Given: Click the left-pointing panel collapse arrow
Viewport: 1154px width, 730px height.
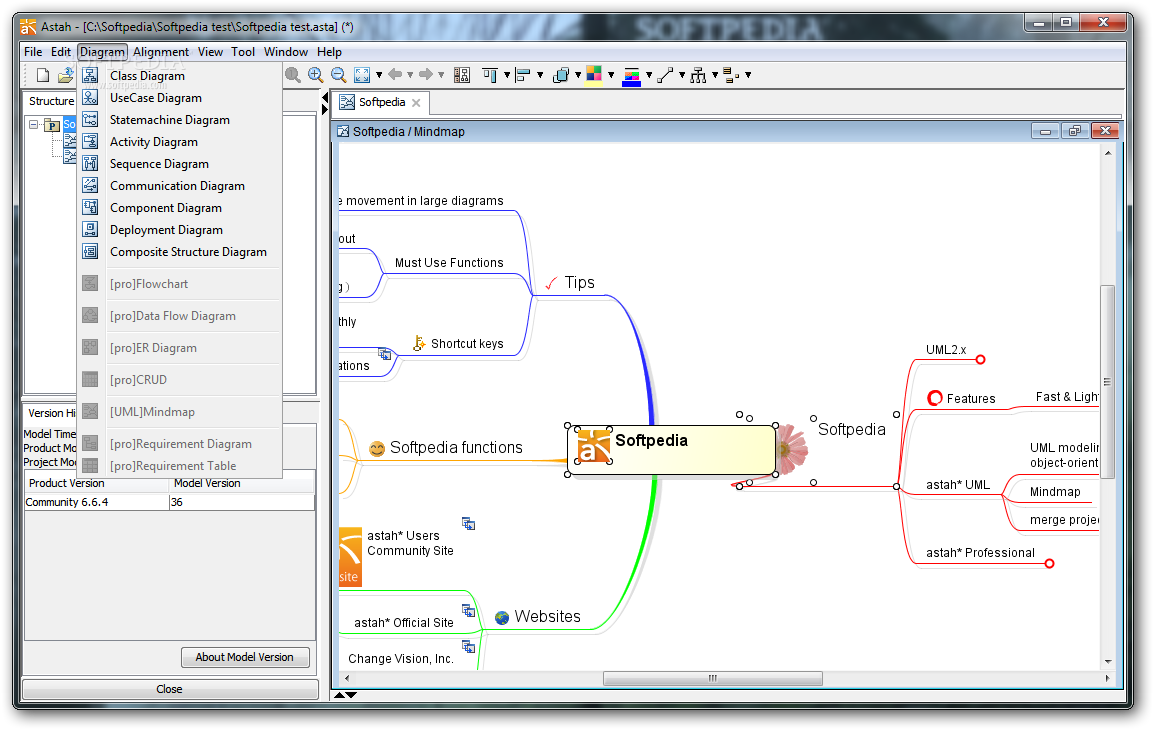Looking at the screenshot, I should coord(325,97).
